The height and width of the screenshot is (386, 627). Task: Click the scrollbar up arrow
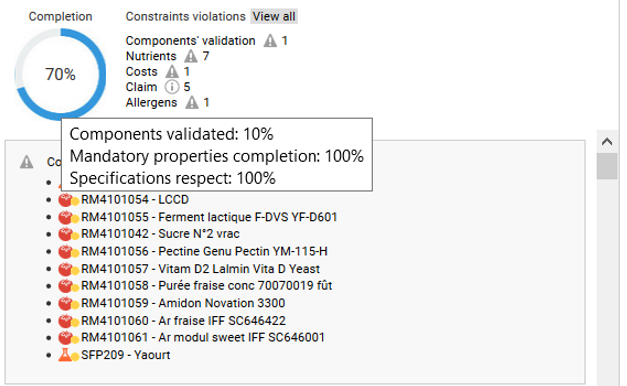(x=607, y=141)
